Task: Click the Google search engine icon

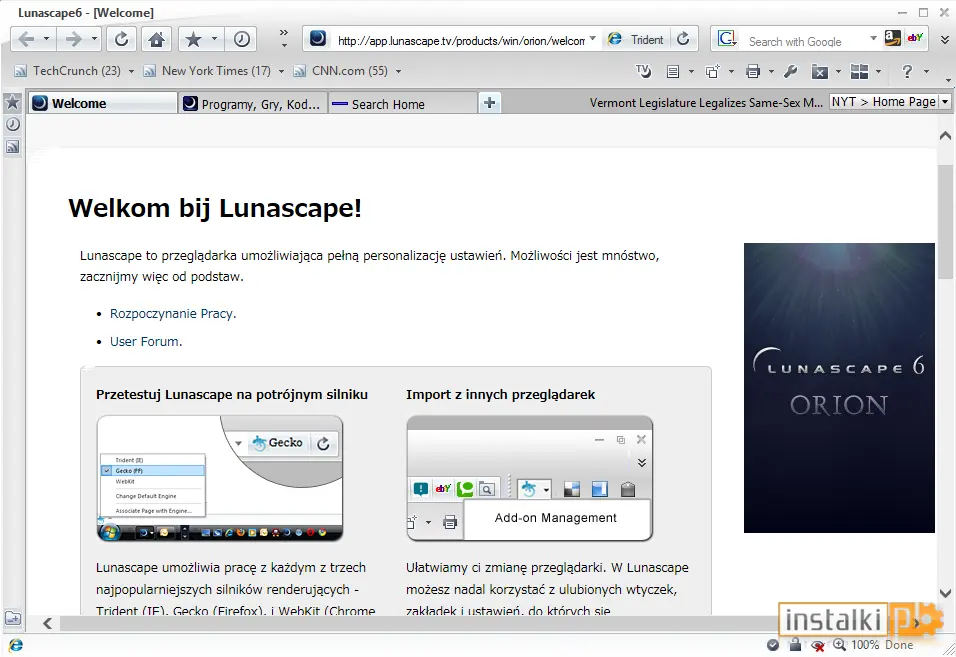Action: [x=726, y=39]
